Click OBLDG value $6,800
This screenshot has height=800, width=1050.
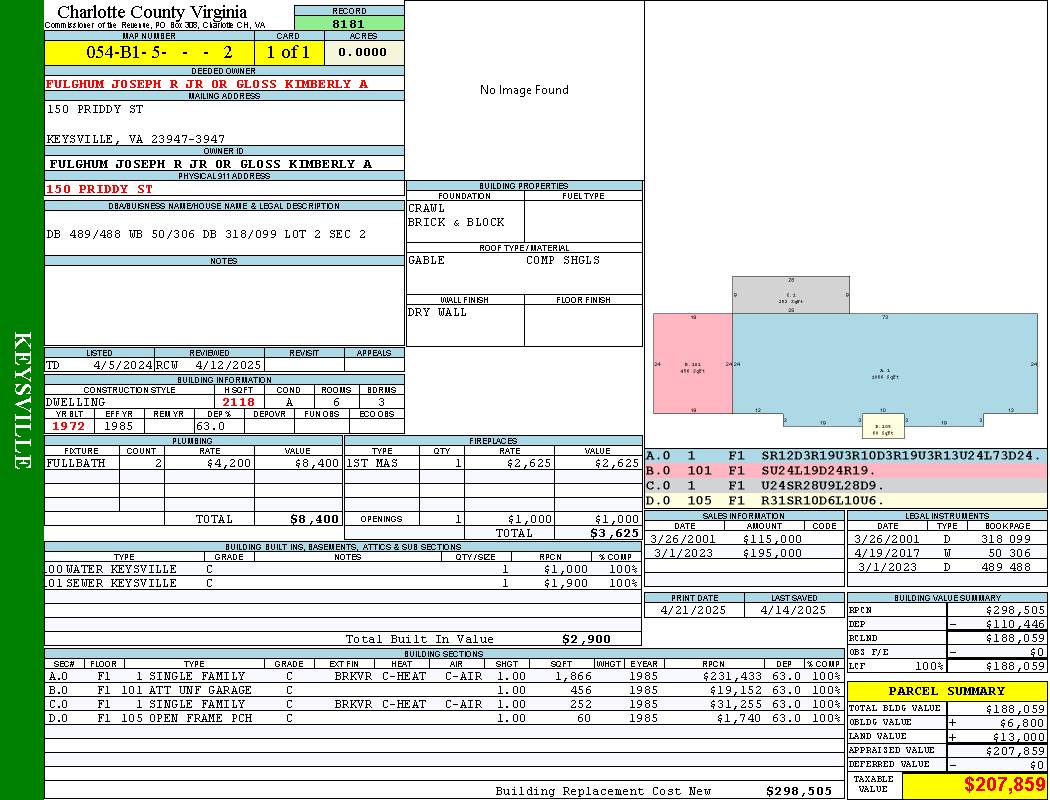(1022, 723)
